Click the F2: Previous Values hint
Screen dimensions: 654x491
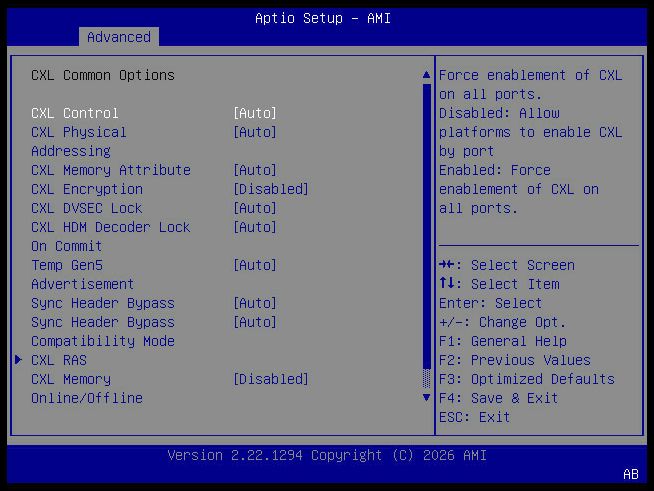point(515,360)
